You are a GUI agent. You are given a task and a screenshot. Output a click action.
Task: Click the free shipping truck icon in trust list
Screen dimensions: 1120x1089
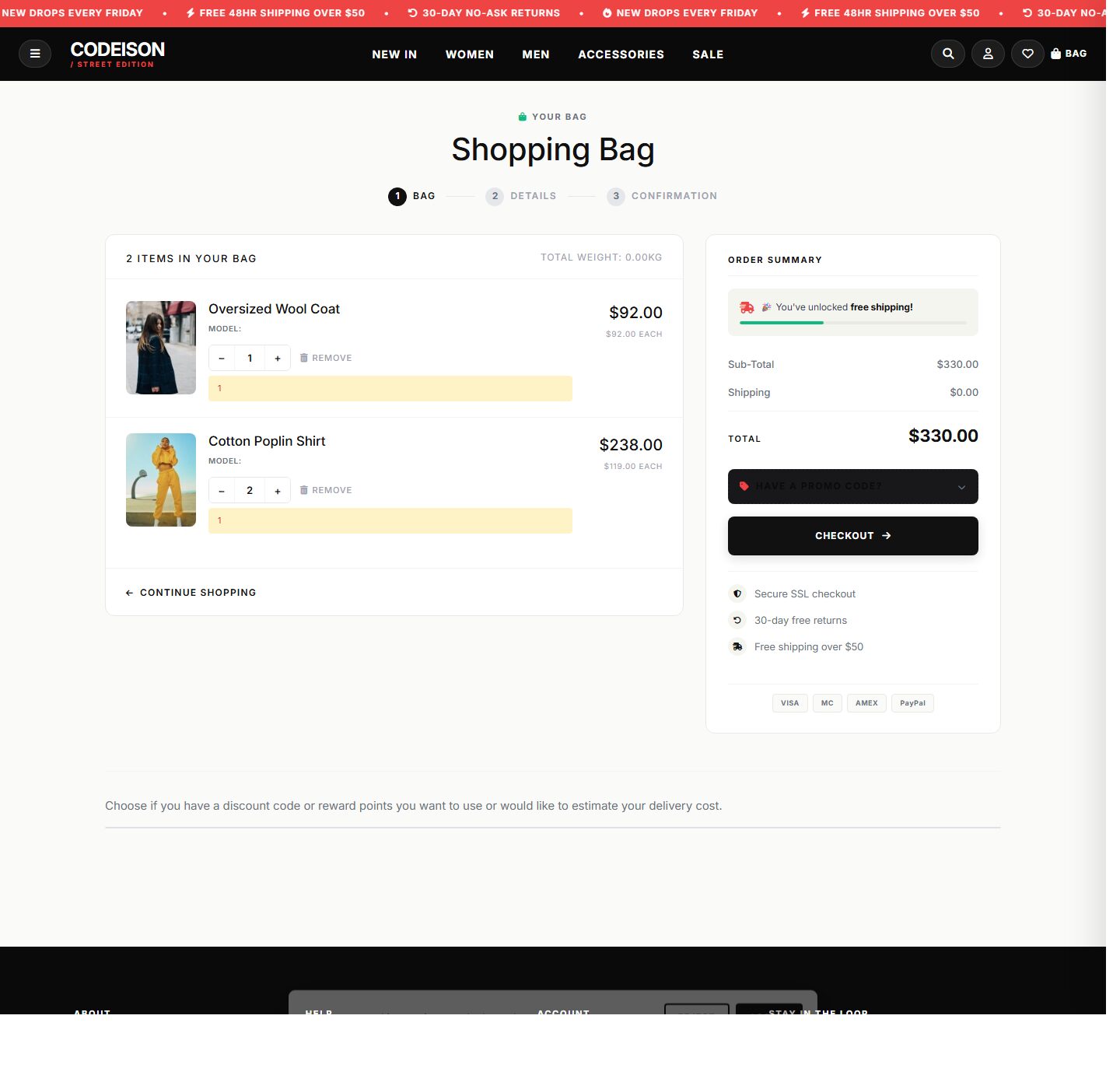(x=737, y=646)
